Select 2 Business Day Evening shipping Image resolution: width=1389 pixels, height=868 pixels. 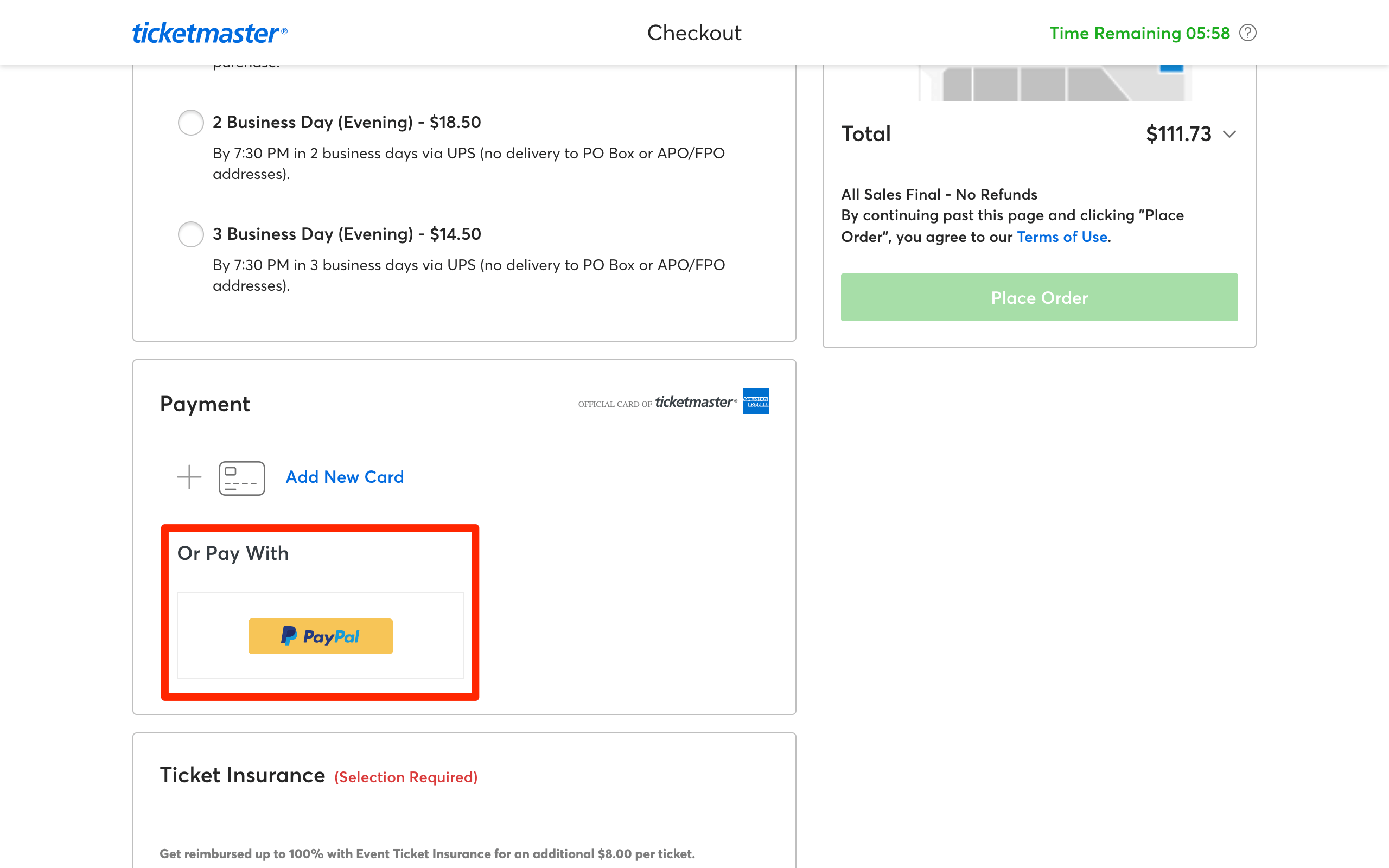(190, 122)
